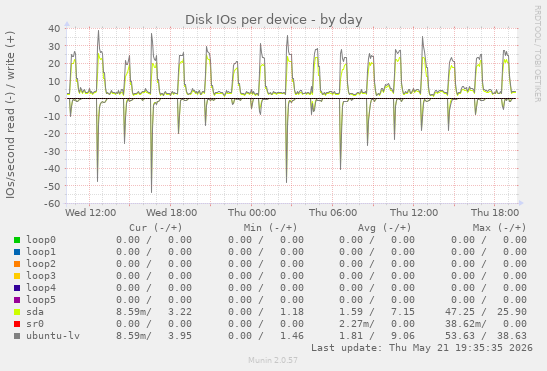Click ubuntu-lv average read value 1.81
Image resolution: width=547 pixels, height=371 pixels.
351,336
